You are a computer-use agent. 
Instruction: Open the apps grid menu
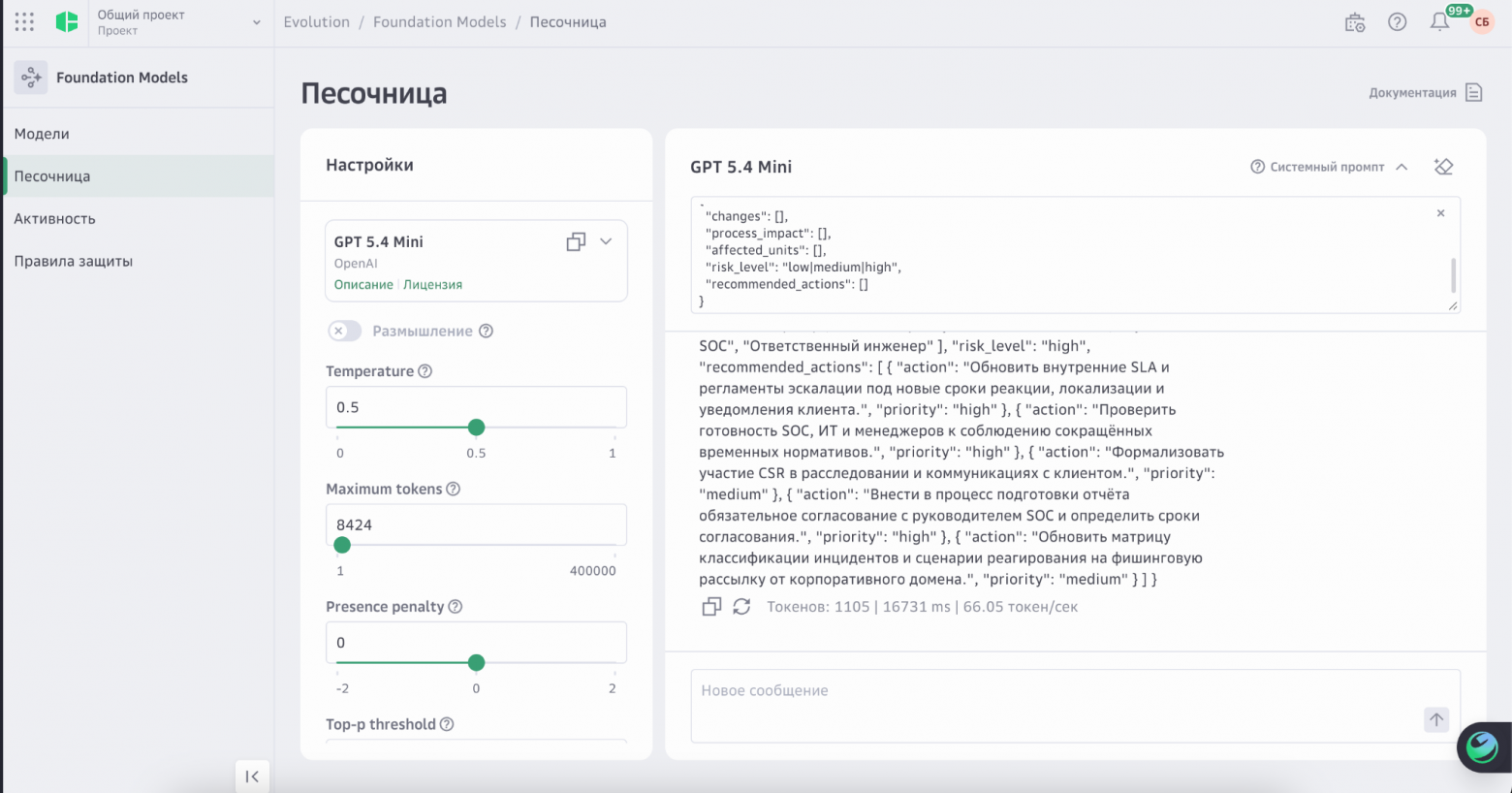tap(24, 21)
